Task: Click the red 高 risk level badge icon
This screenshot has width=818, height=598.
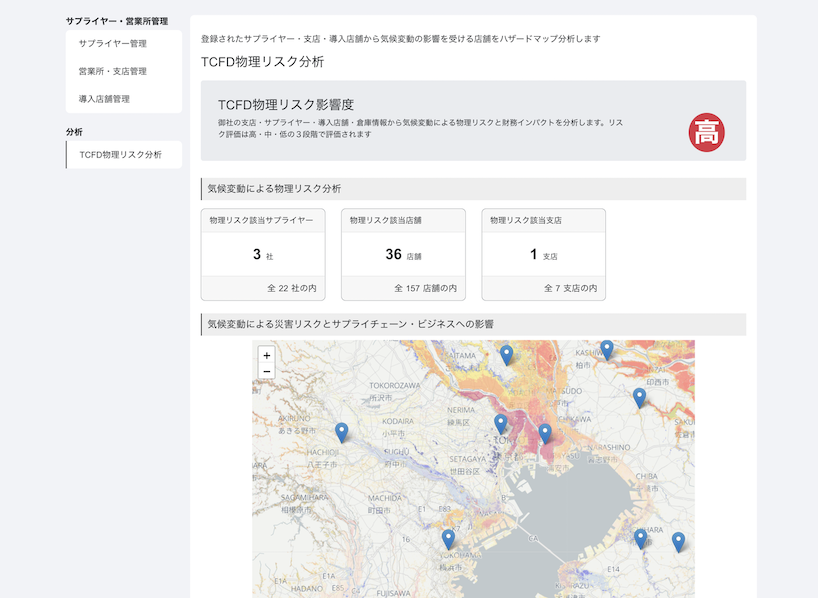Action: click(x=707, y=130)
